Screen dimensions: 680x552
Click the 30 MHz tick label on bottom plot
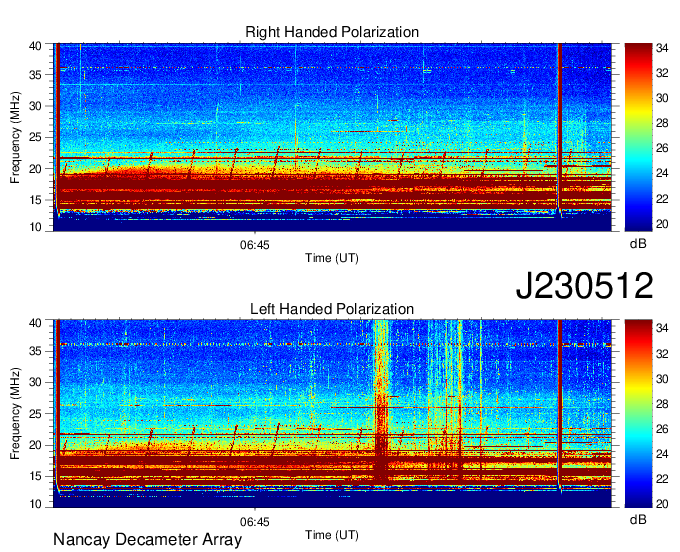click(x=36, y=382)
